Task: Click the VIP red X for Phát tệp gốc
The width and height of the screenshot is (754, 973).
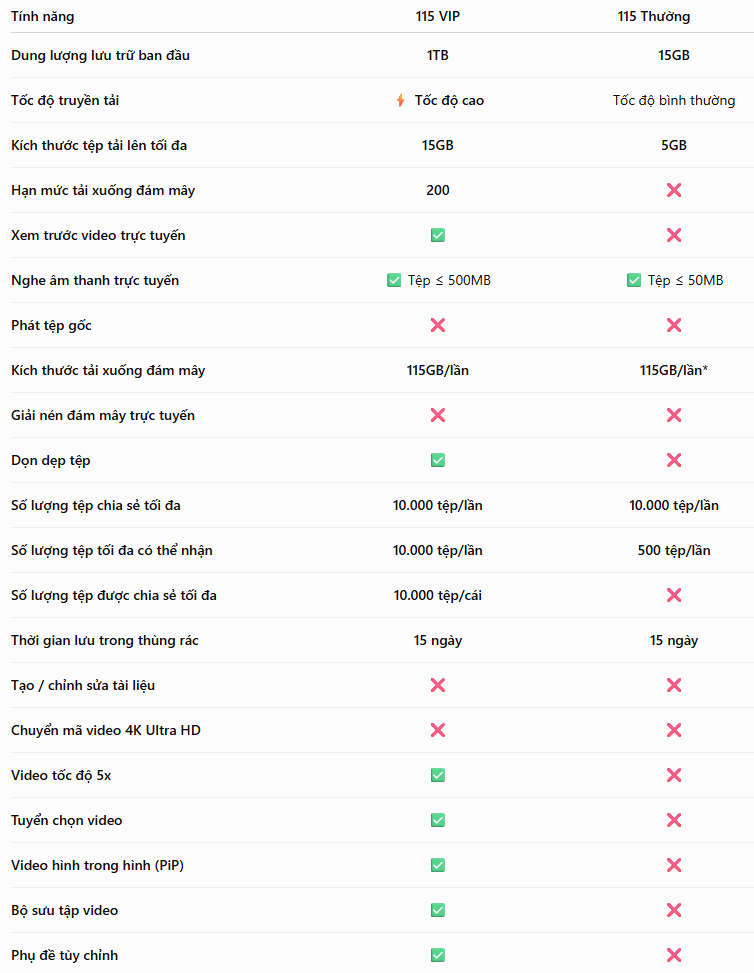Action: [438, 325]
